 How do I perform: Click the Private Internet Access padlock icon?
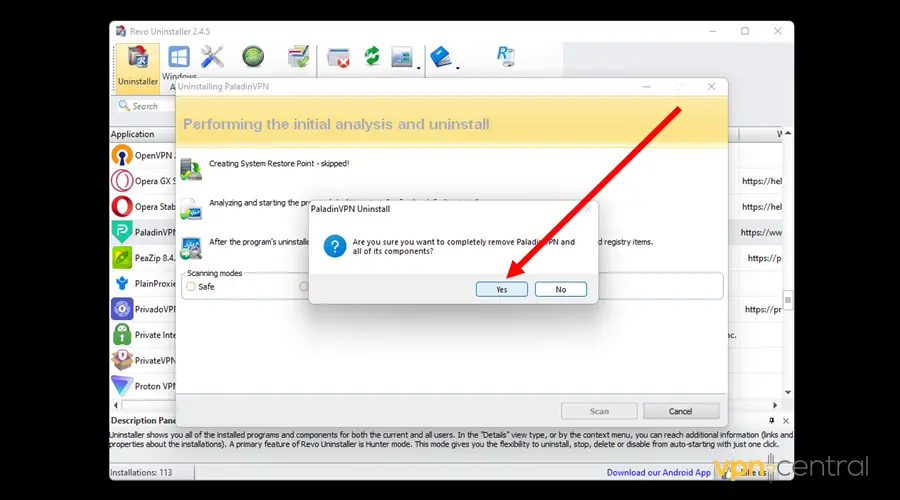click(122, 335)
